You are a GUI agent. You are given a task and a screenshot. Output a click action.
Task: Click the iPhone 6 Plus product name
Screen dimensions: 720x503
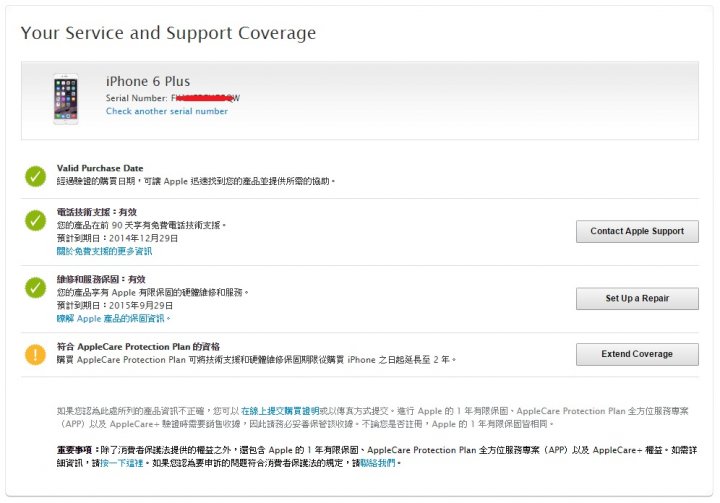(148, 81)
